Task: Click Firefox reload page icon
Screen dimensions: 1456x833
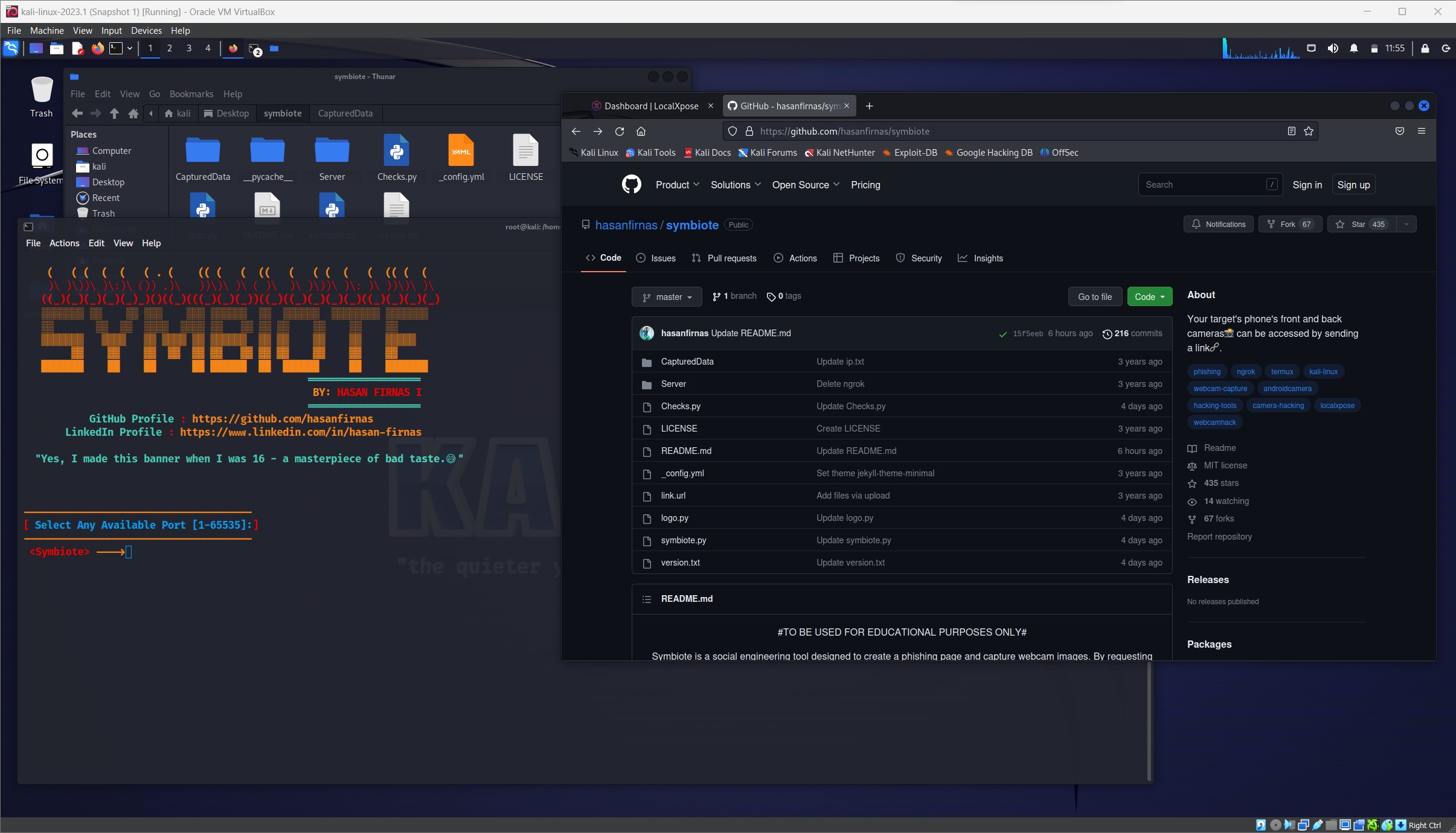Action: coord(619,131)
